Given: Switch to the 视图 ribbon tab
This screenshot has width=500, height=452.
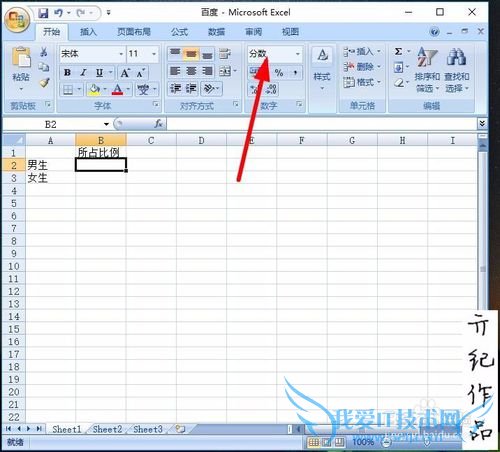Looking at the screenshot, I should coord(290,32).
